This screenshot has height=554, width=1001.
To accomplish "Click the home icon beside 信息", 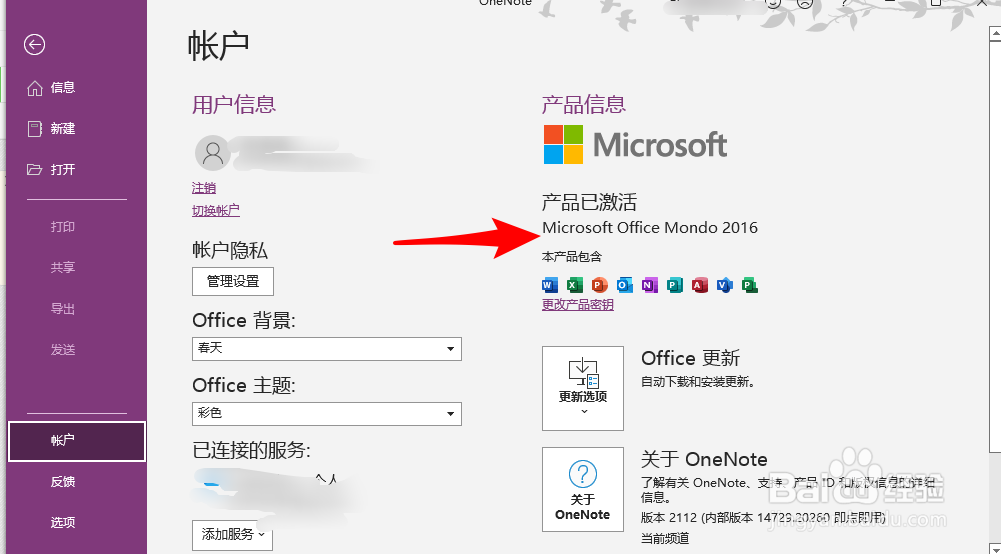I will pos(34,88).
